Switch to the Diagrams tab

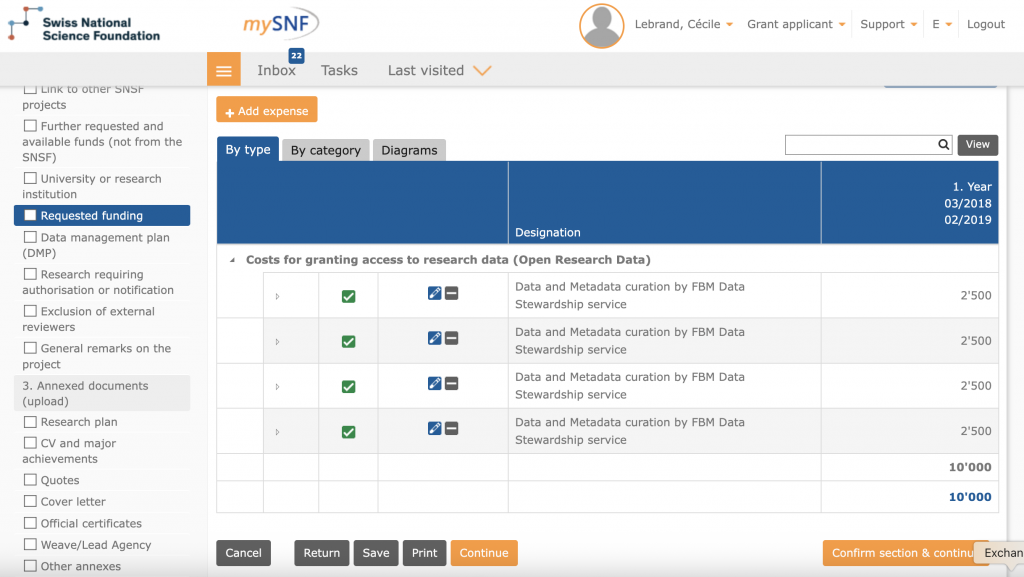point(409,150)
